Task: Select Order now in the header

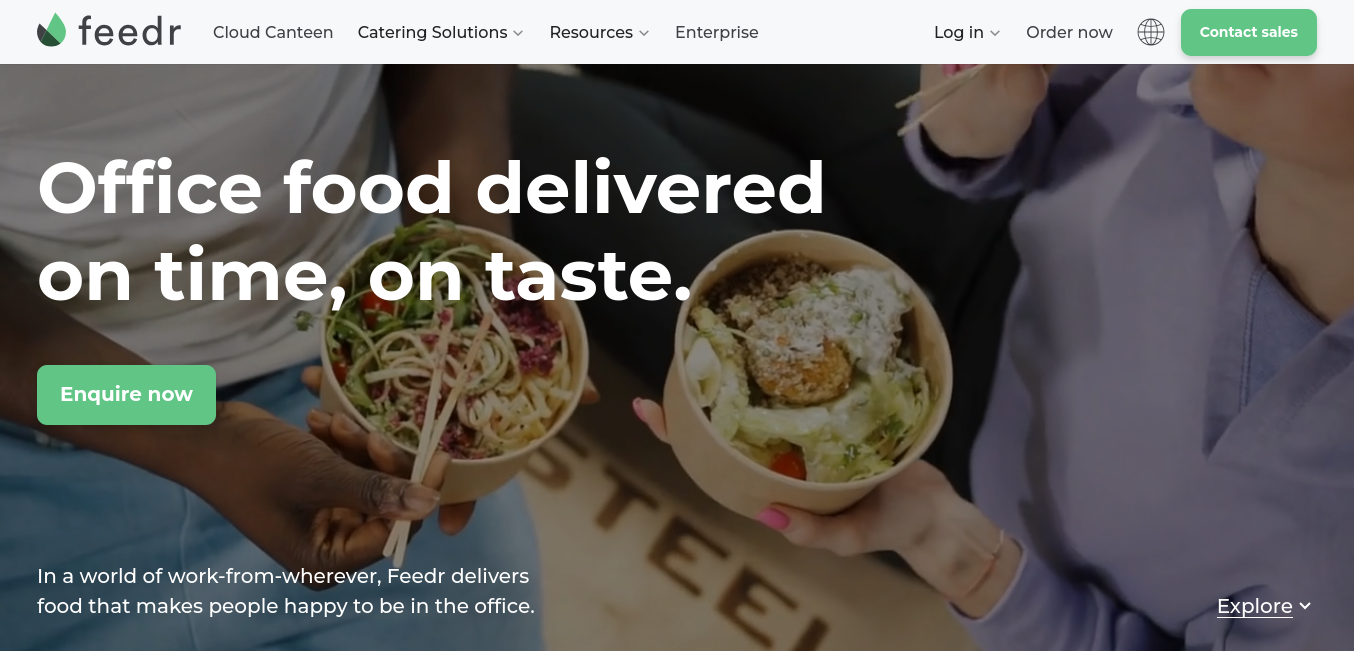Action: [x=1069, y=32]
